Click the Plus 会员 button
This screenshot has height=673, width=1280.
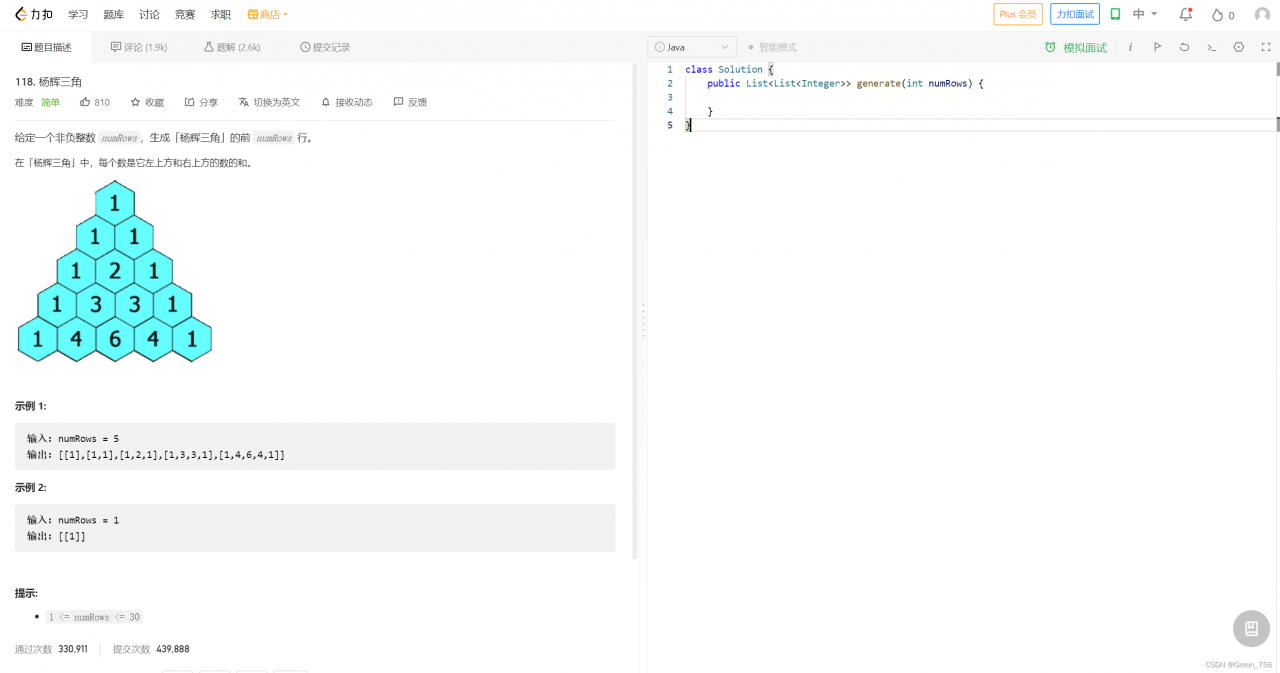coord(1018,15)
